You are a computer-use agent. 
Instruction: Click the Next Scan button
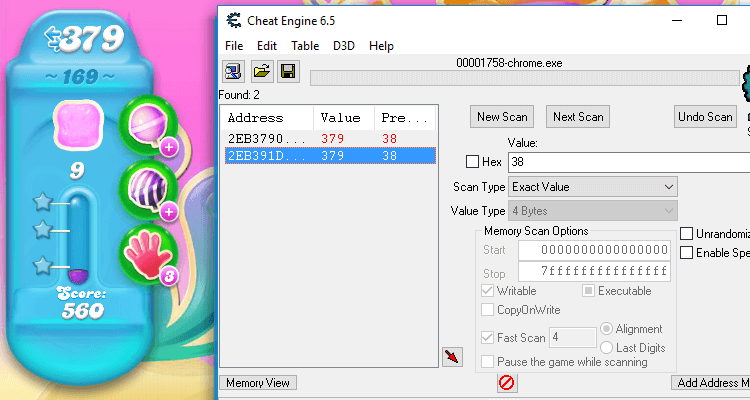click(x=578, y=117)
